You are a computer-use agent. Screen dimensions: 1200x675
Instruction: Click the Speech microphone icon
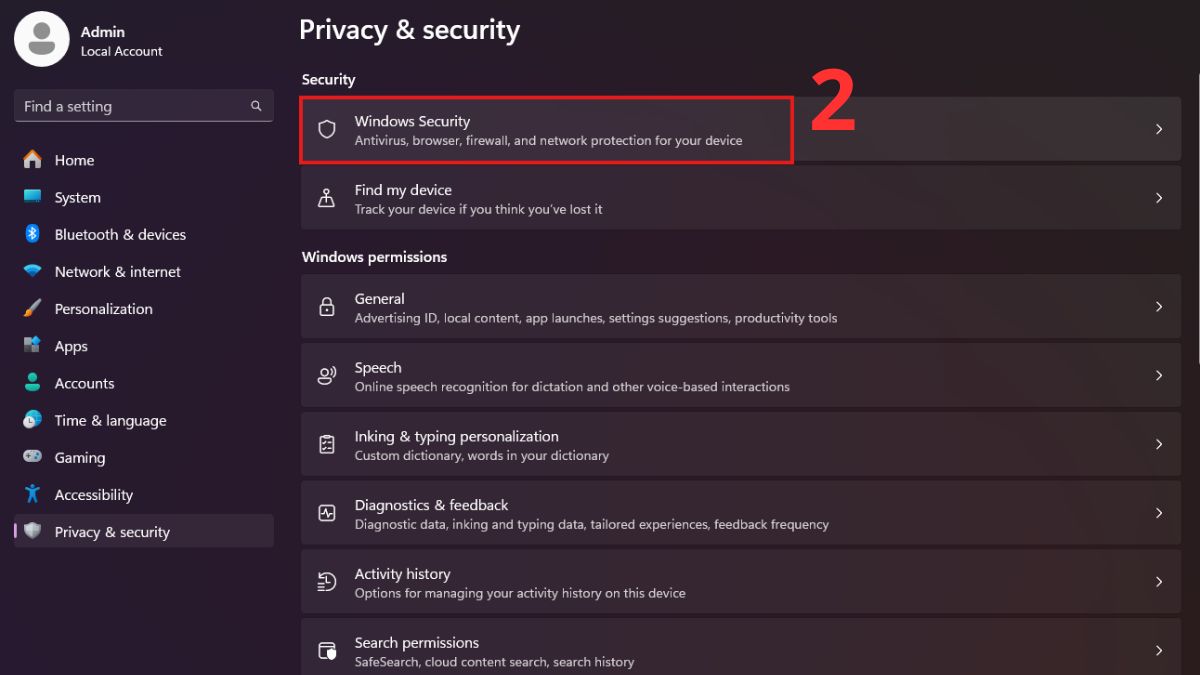coord(326,375)
